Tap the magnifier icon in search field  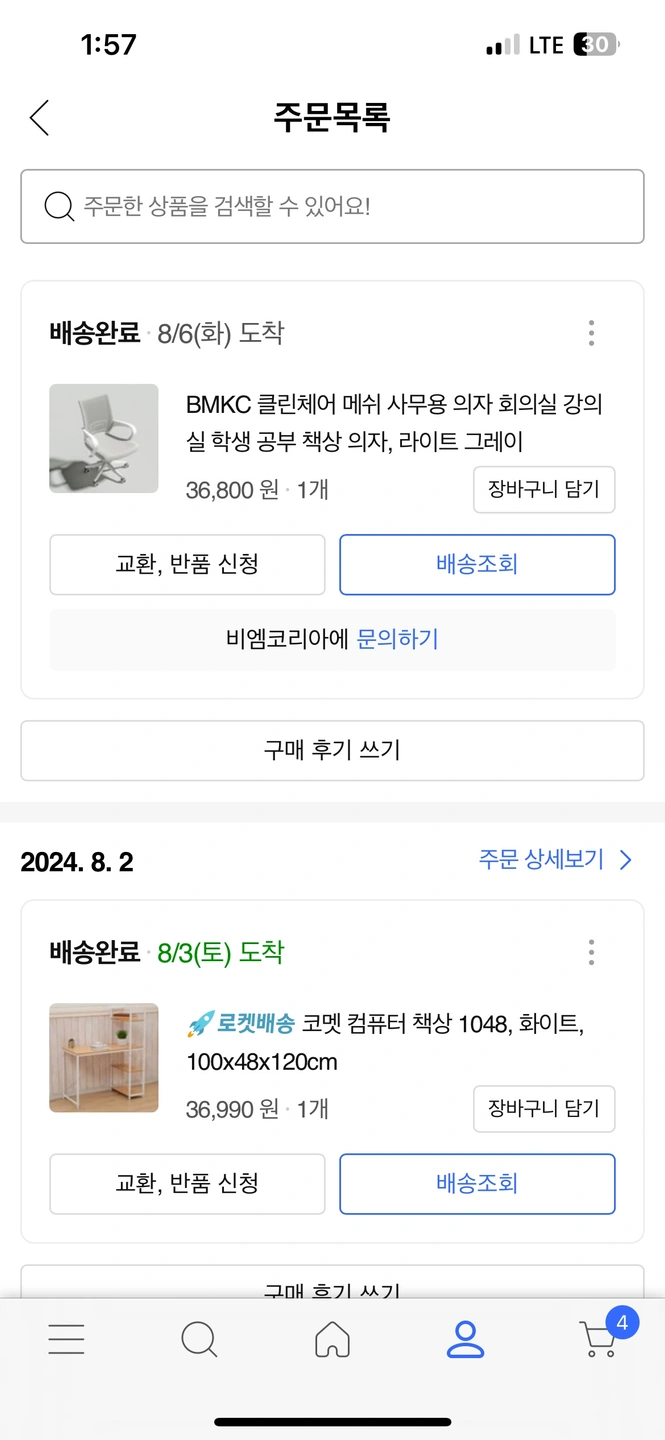(60, 207)
